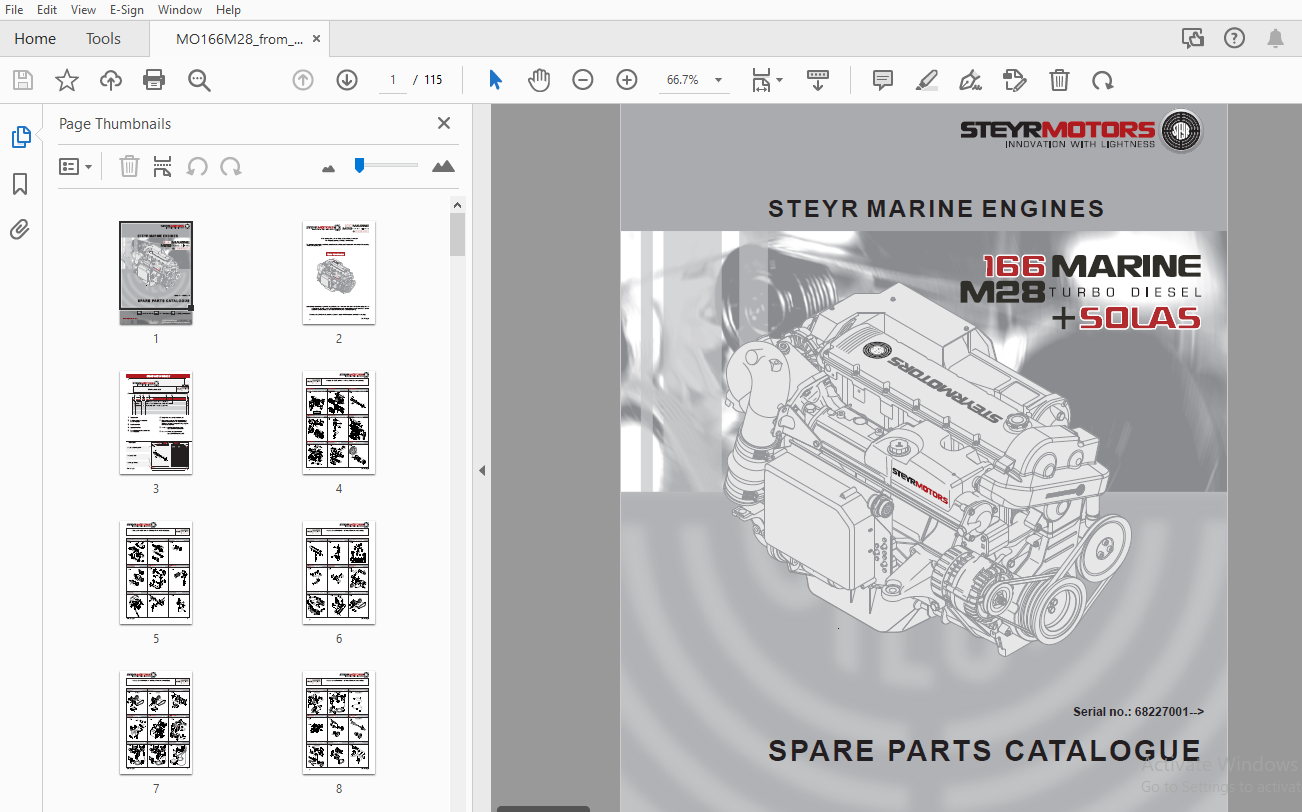1302x812 pixels.
Task: Open the notifications bell
Action: tap(1275, 38)
